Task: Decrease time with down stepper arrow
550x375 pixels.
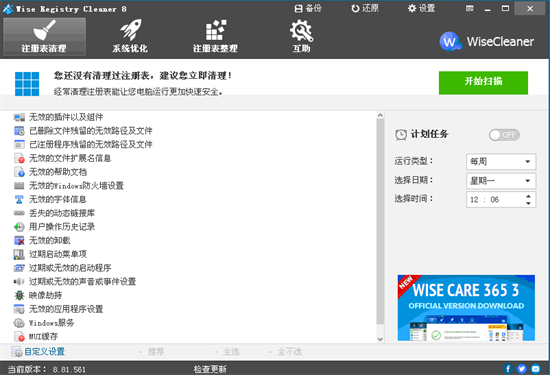Action: (x=528, y=203)
